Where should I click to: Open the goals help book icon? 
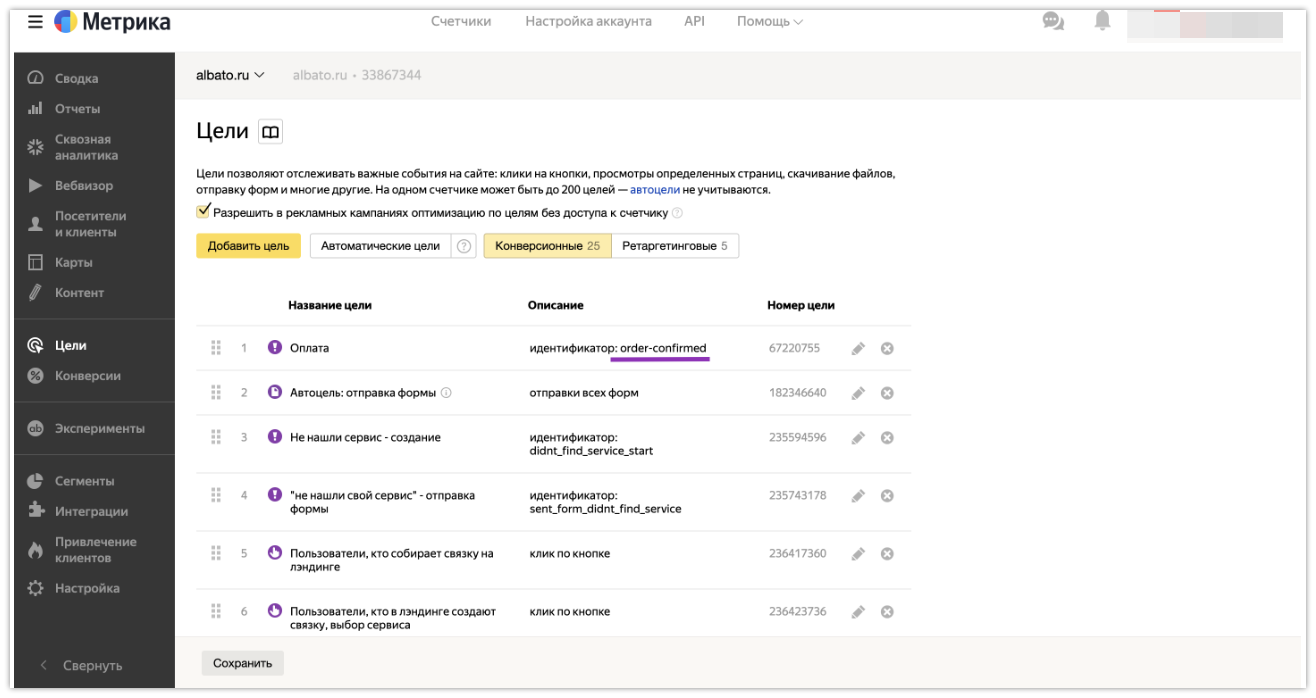click(270, 132)
